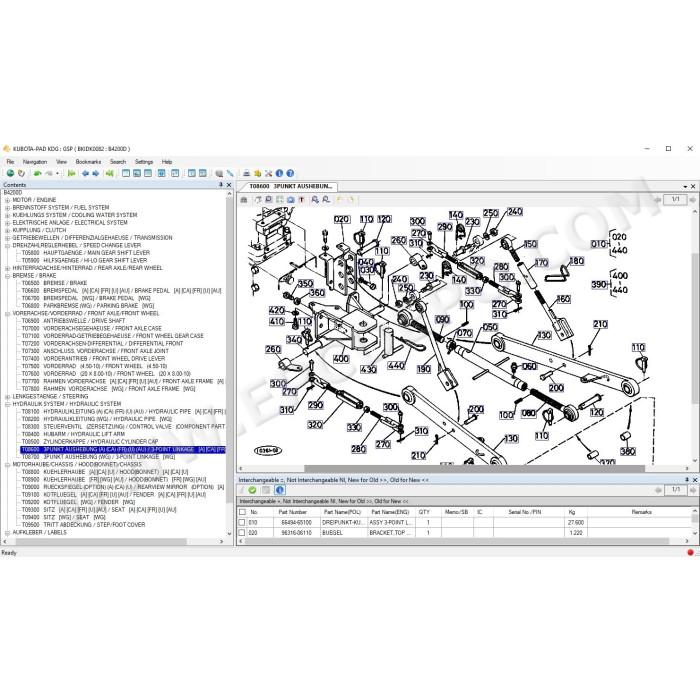This screenshot has width=700, height=700.
Task: Select the T08600 3PUNKT AUSHEBUN tab
Action: click(290, 186)
